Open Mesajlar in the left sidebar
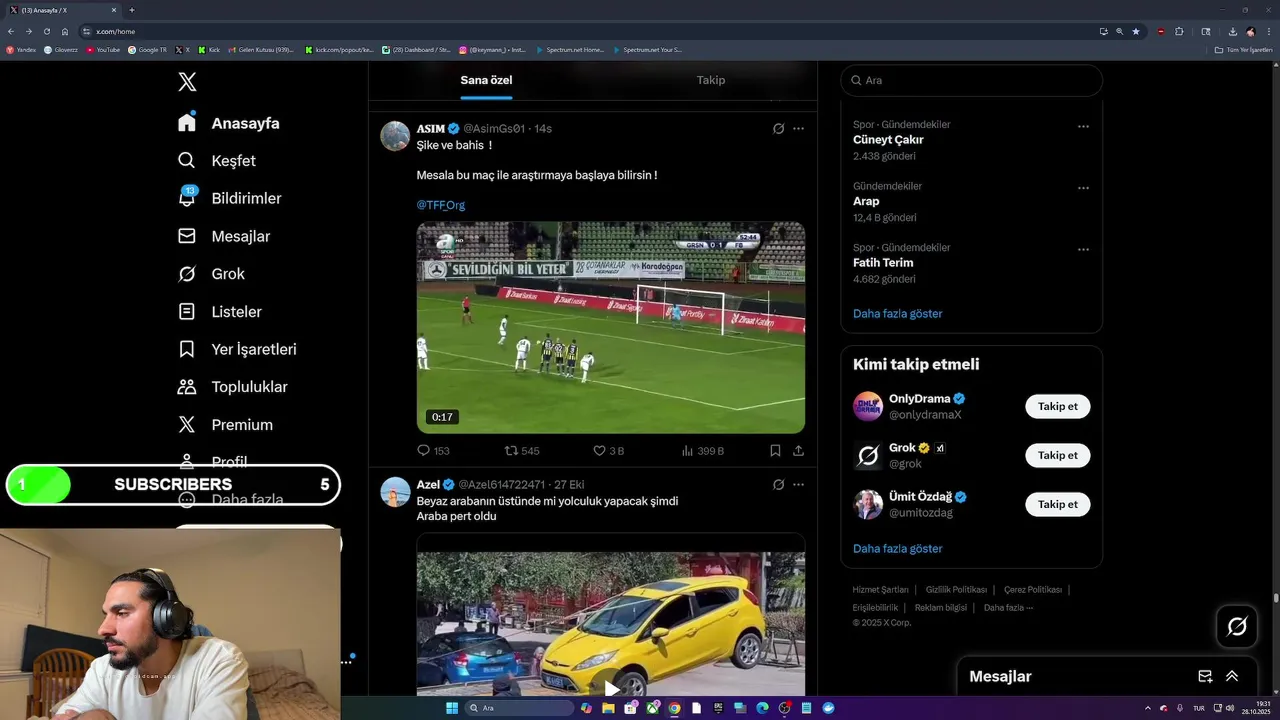This screenshot has height=720, width=1280. [224, 236]
